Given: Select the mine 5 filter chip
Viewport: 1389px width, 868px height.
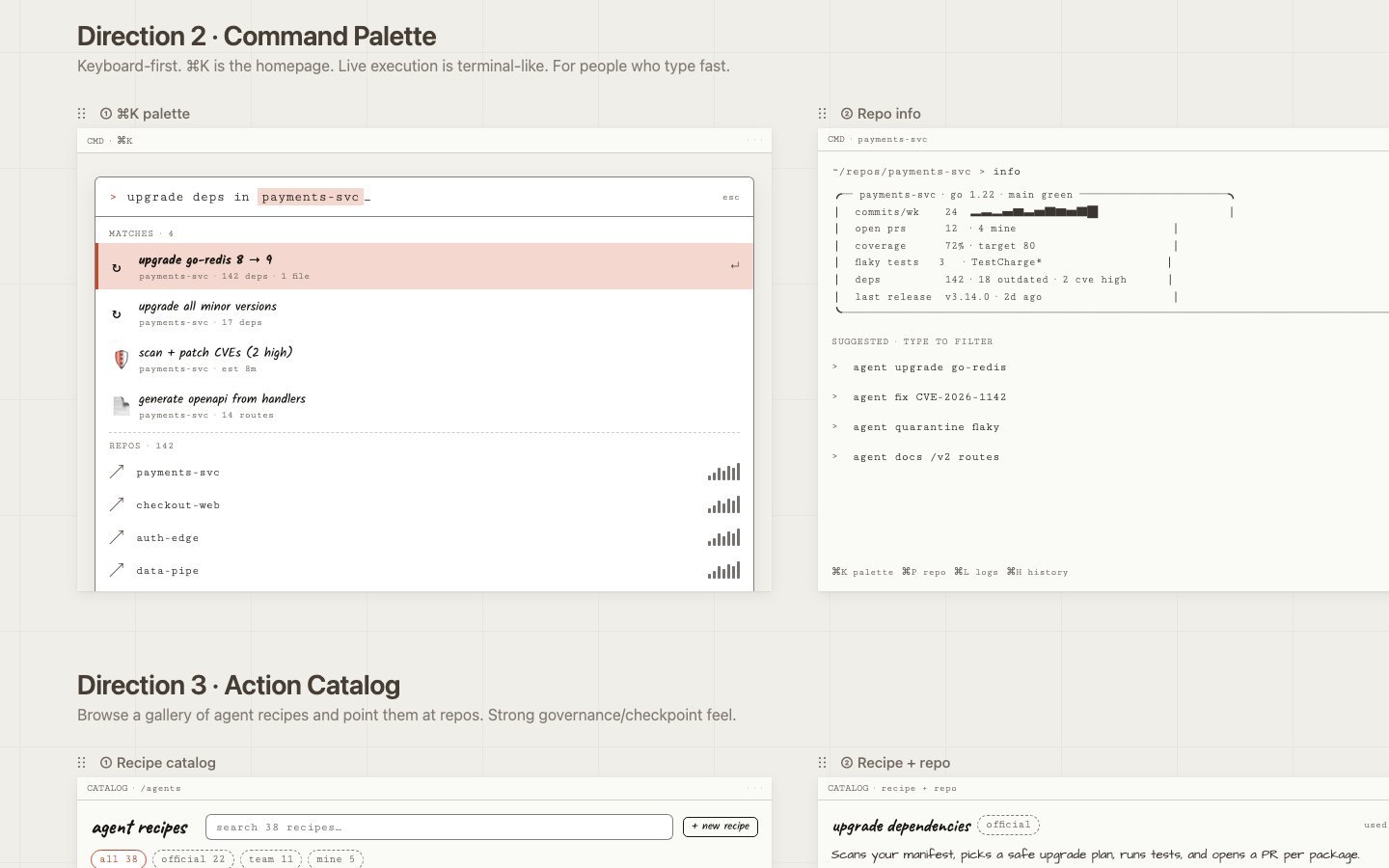Looking at the screenshot, I should coord(336,859).
